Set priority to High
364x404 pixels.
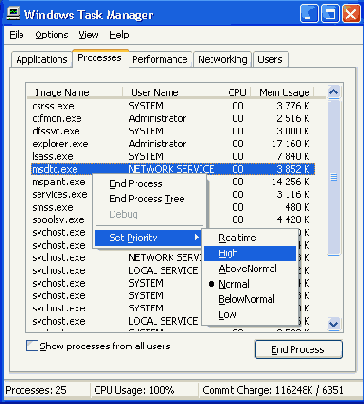pyautogui.click(x=250, y=253)
